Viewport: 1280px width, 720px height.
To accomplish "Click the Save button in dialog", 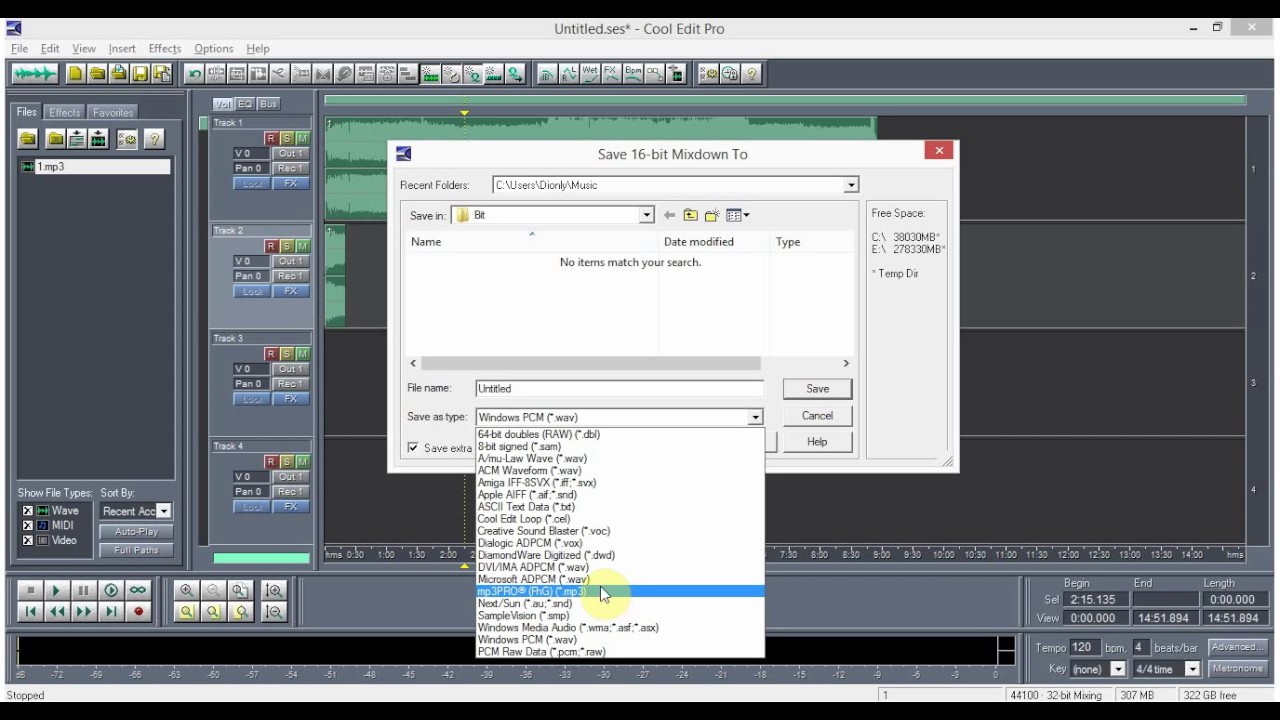I will 817,389.
